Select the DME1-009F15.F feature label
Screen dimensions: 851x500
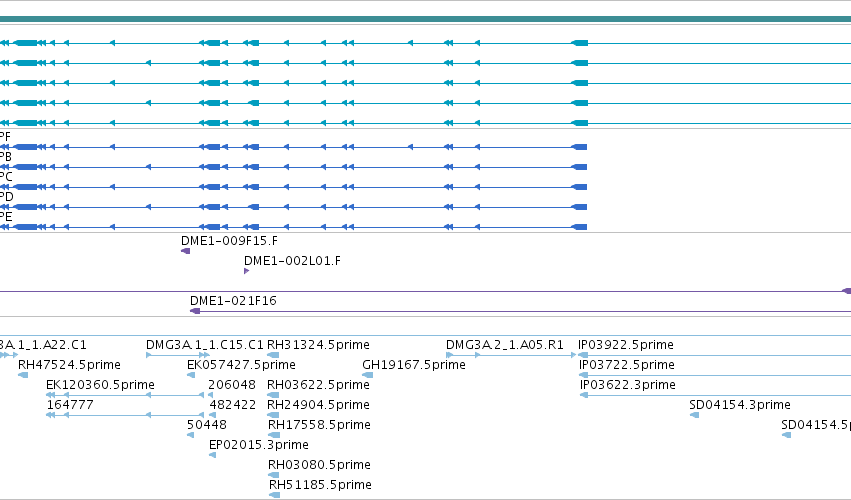click(229, 240)
